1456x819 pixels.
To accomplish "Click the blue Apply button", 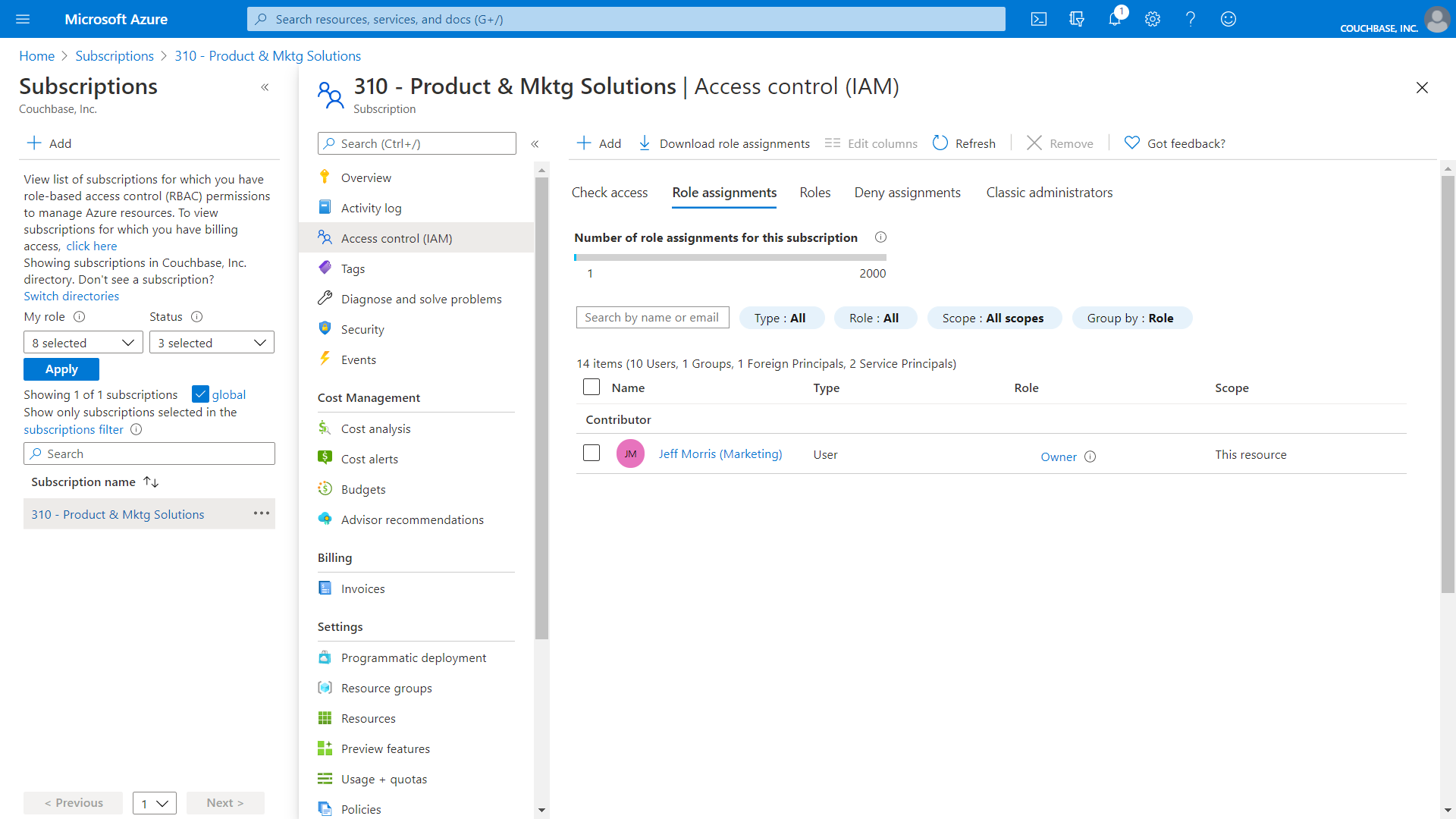I will (x=61, y=369).
